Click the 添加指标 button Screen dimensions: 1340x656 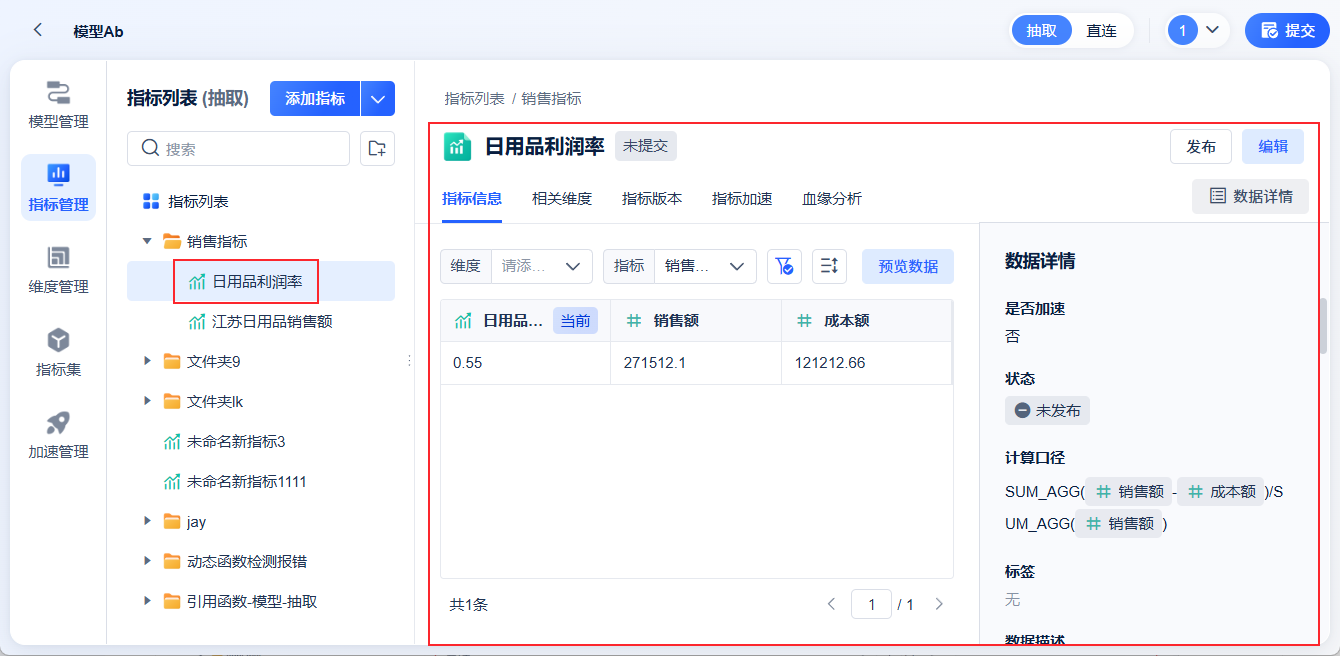click(315, 98)
